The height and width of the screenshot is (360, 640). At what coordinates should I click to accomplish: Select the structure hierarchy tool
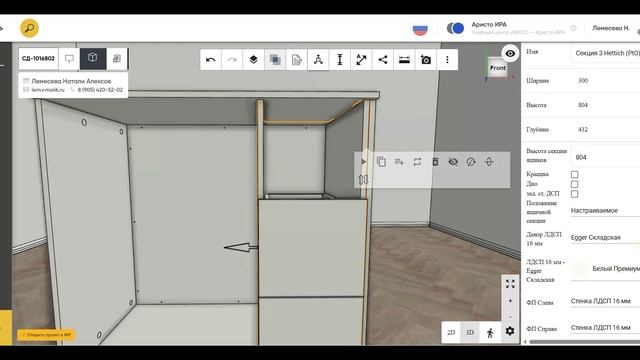click(x=318, y=60)
